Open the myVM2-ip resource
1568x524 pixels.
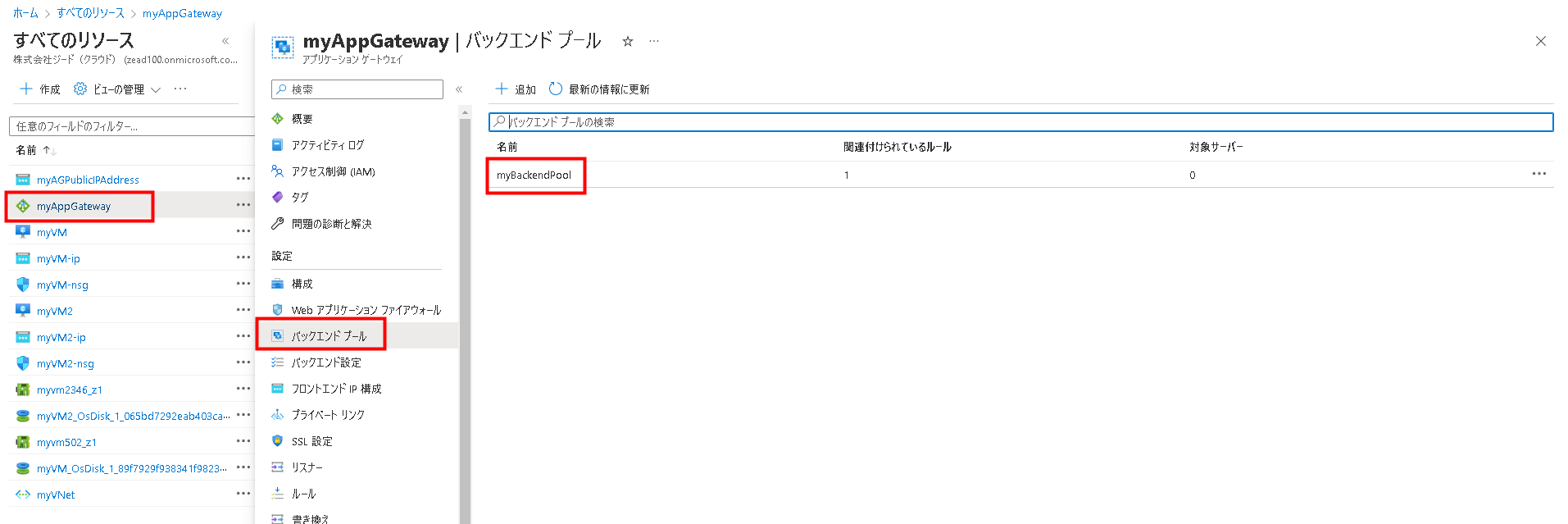(61, 337)
